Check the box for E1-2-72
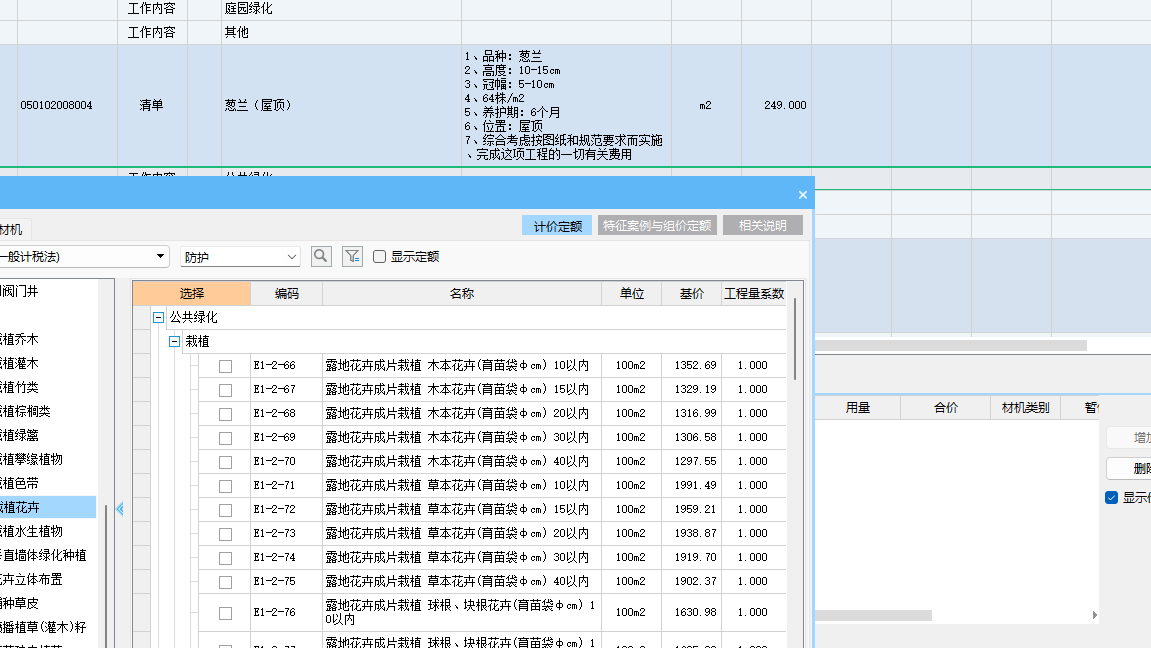Screen dimensions: 1151x648 pos(225,510)
